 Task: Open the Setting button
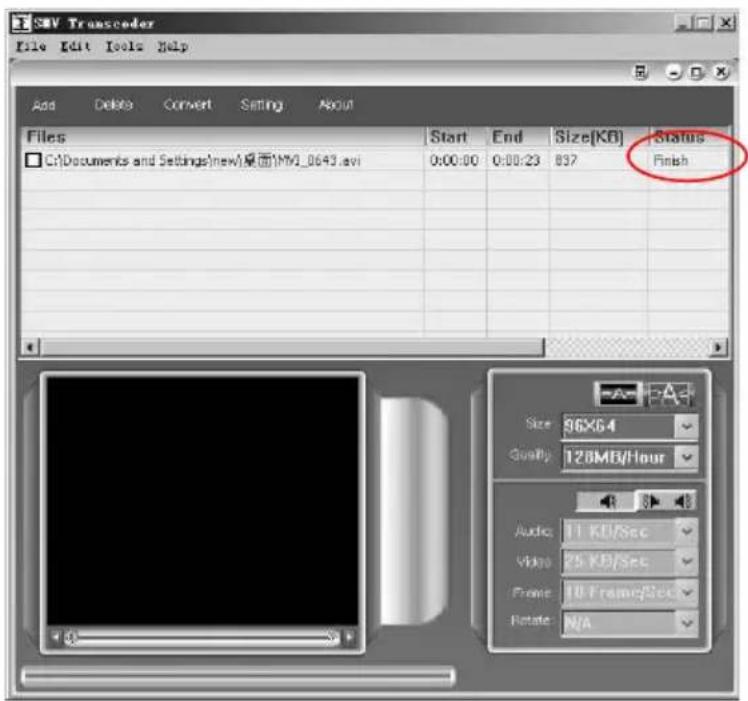[x=261, y=105]
